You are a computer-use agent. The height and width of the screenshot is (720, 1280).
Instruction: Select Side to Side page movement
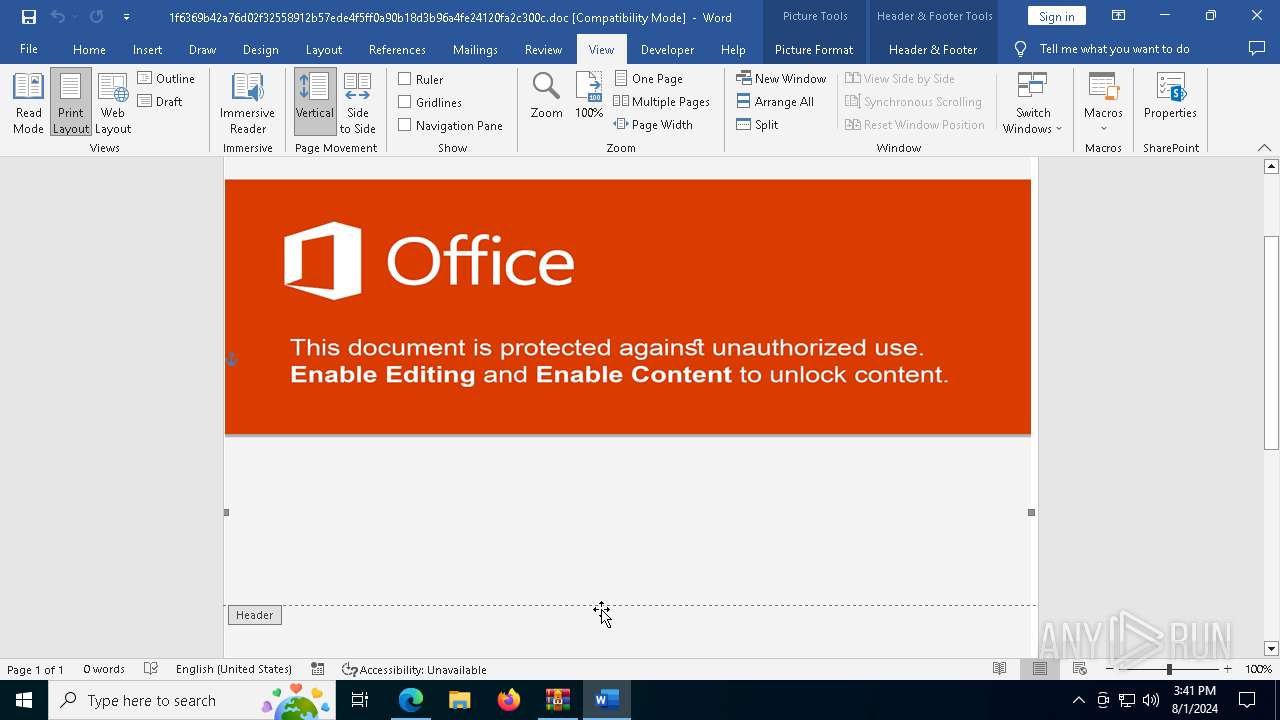358,103
